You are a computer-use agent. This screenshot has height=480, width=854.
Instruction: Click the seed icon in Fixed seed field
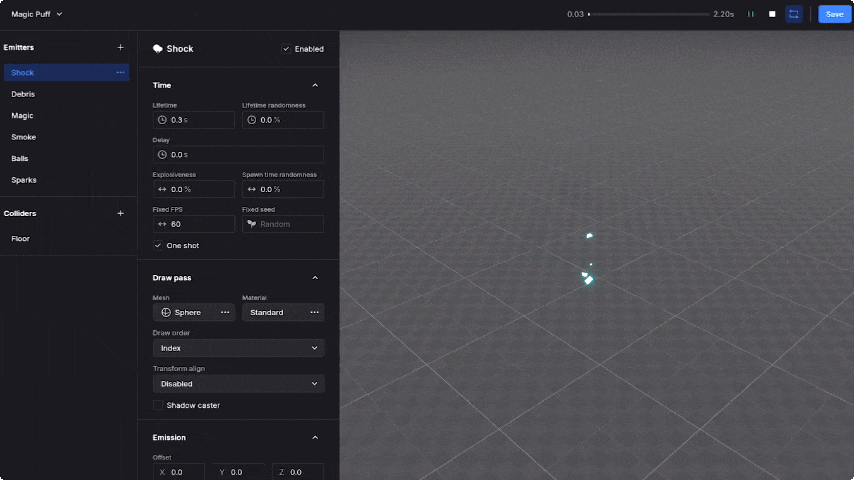click(x=252, y=224)
